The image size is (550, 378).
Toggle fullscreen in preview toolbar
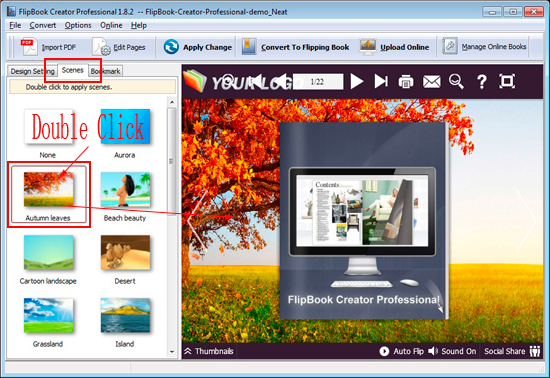(x=507, y=81)
